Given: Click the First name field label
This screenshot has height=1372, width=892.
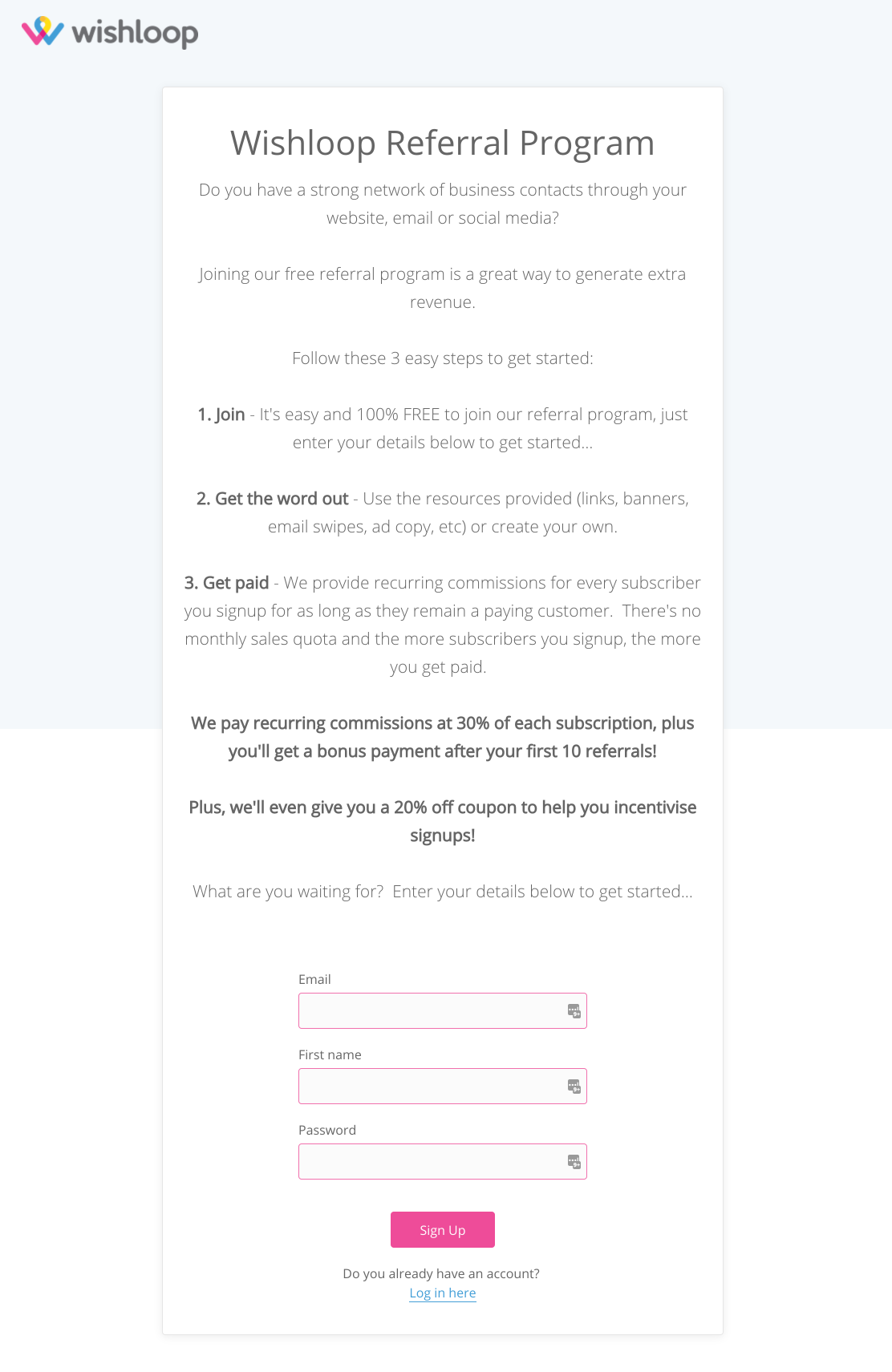Looking at the screenshot, I should tap(330, 1054).
